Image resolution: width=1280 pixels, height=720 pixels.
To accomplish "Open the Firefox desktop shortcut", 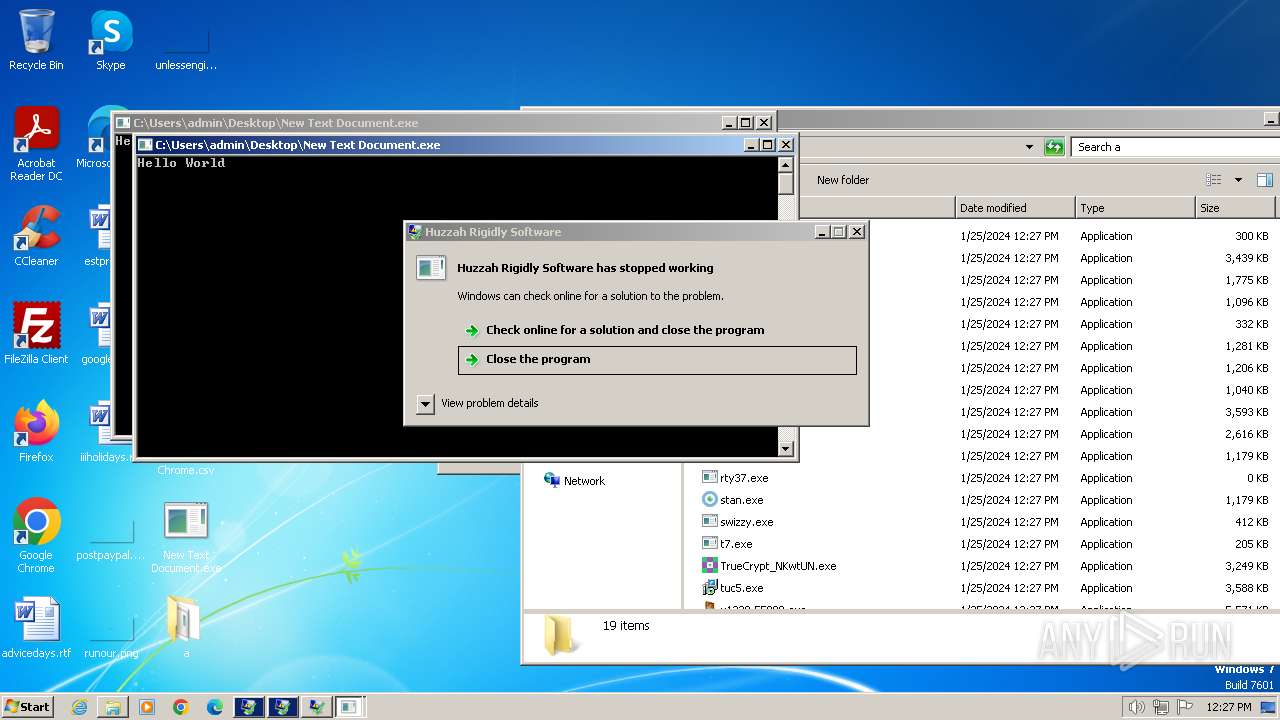I will (x=36, y=431).
